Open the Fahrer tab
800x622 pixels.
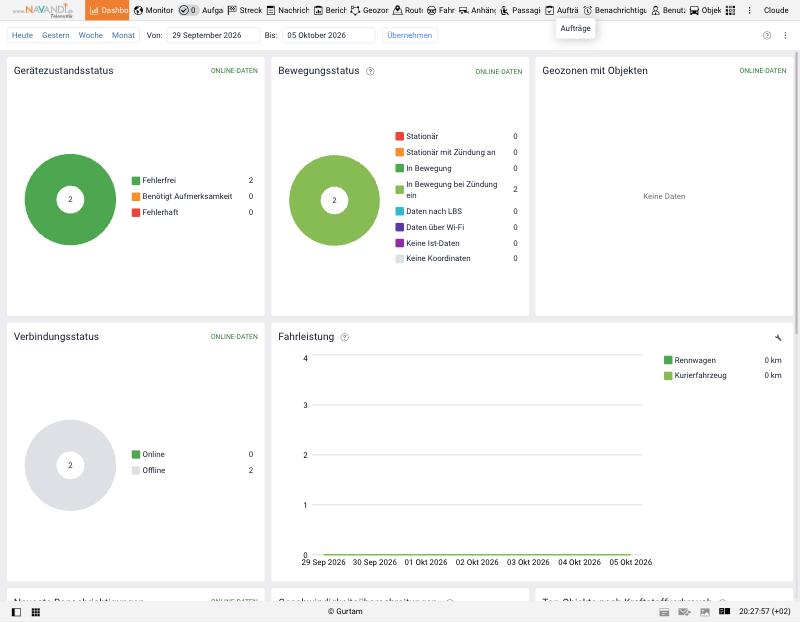440,10
